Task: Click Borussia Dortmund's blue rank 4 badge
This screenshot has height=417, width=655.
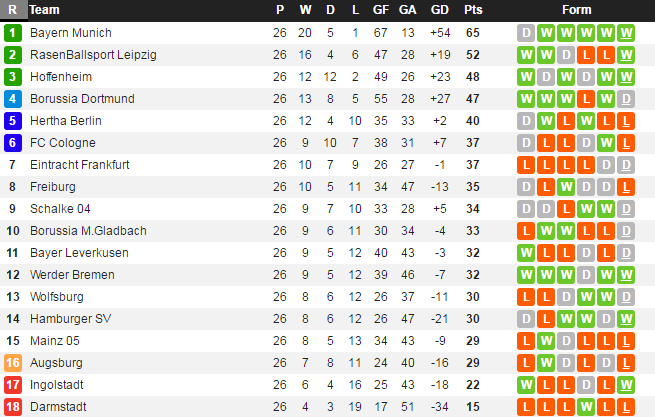Action: click(12, 99)
